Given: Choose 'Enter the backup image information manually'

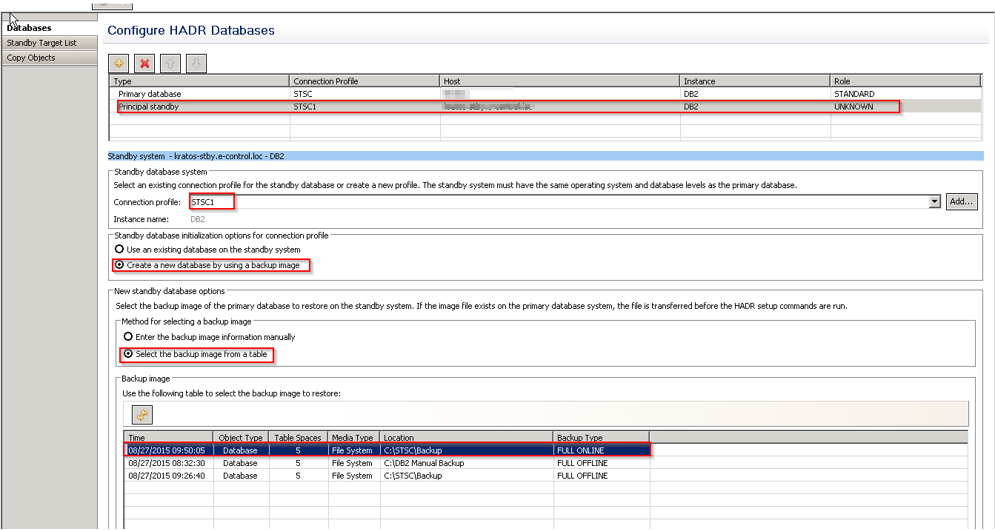Looking at the screenshot, I should [x=128, y=337].
